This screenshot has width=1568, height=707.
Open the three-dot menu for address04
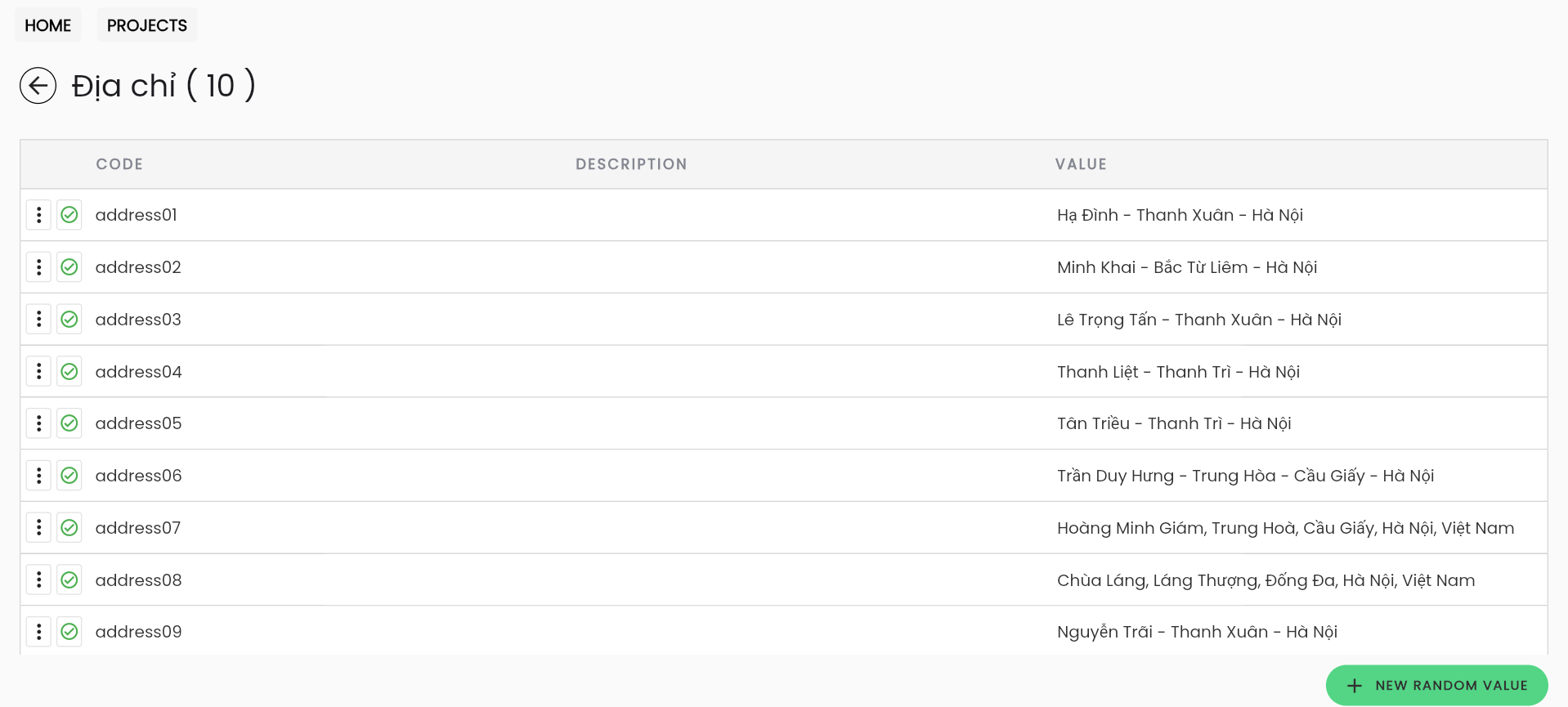click(38, 372)
